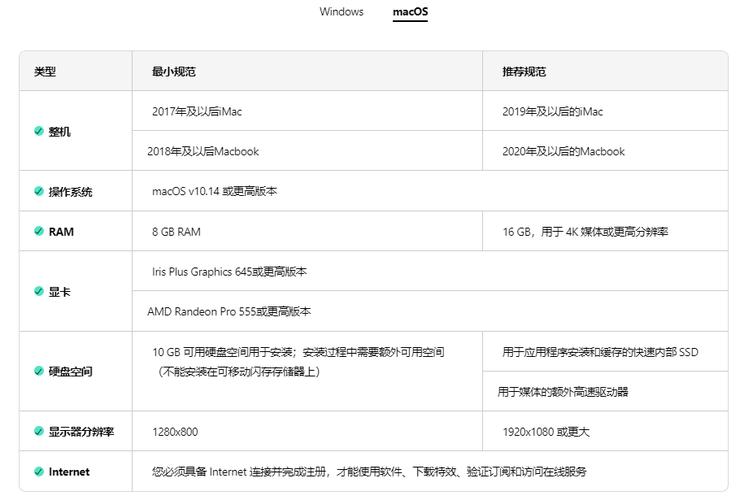740x500 pixels.
Task: Click the green check icon beside Internet
Action: 39,471
